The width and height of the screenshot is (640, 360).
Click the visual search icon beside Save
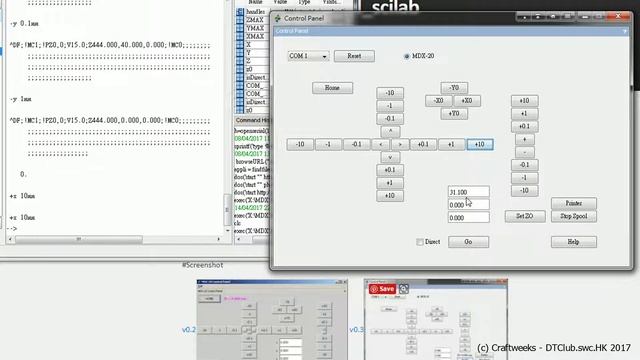coord(404,289)
